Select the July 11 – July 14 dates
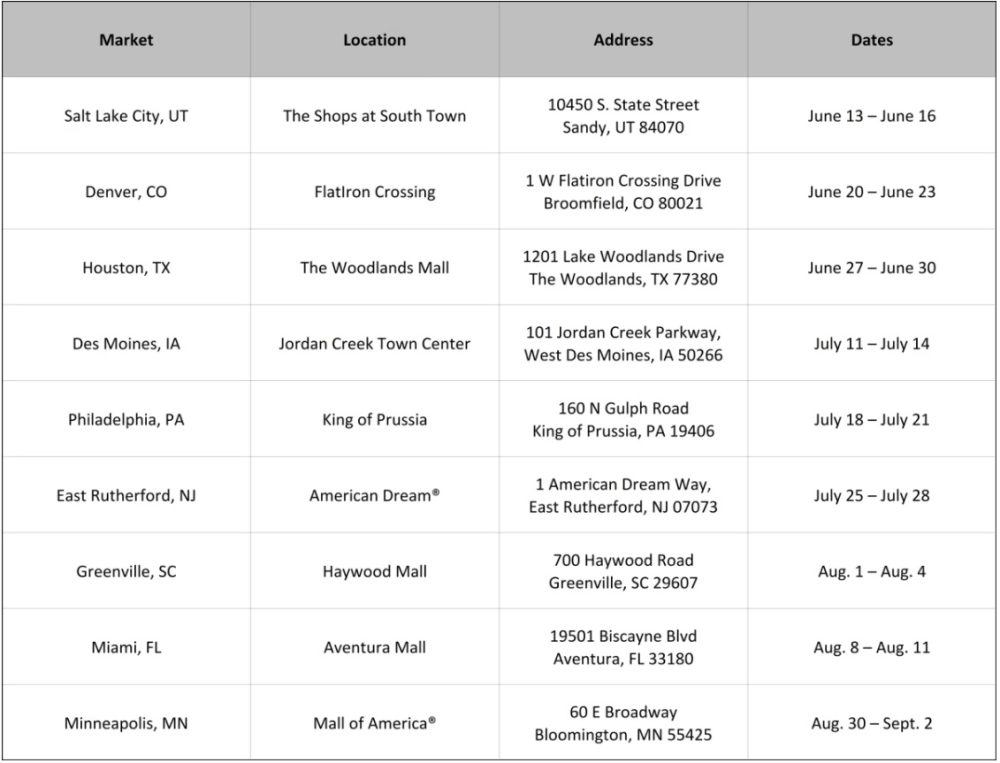 [x=872, y=344]
